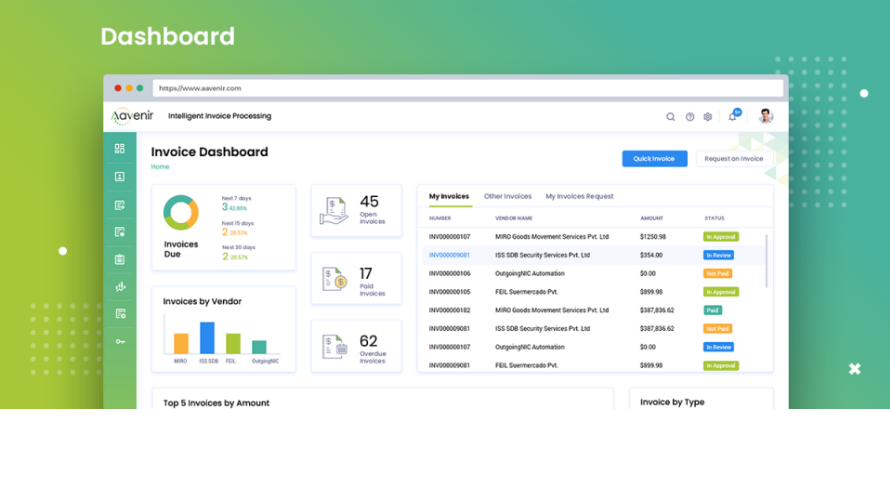Click the Quick Invoice button
The image size is (890, 500).
pos(654,159)
